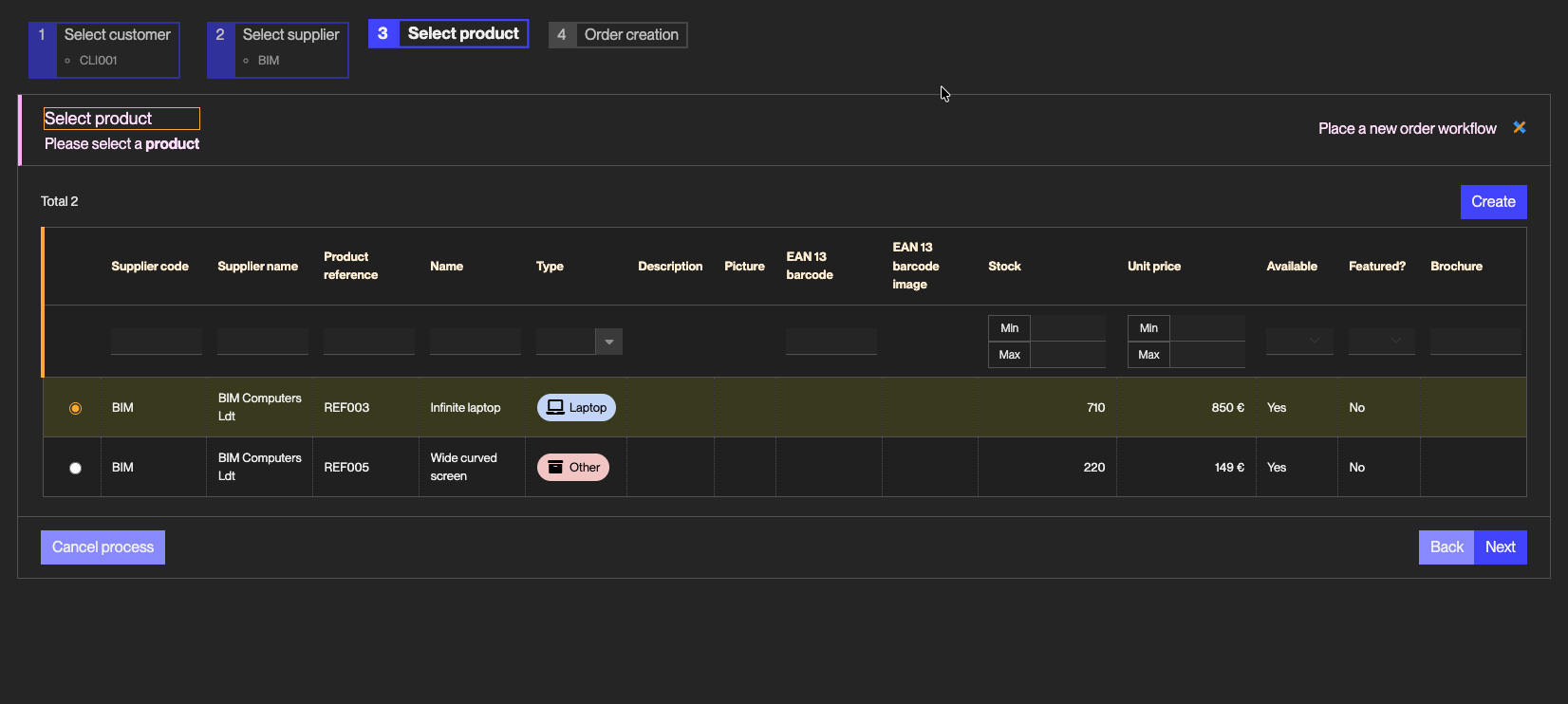1568x704 pixels.
Task: Focus the Stock Min filter field
Action: tap(1068, 328)
